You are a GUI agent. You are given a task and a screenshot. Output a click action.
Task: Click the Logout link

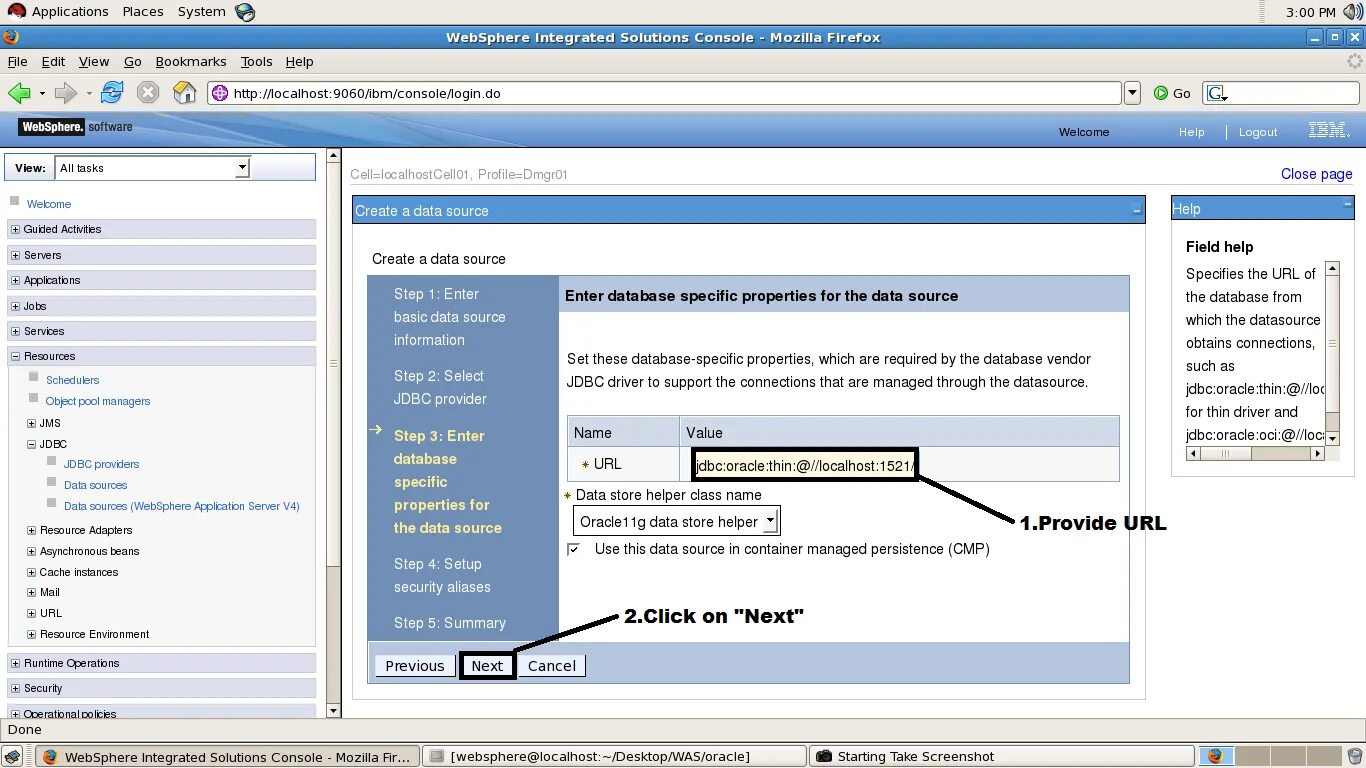tap(1258, 132)
